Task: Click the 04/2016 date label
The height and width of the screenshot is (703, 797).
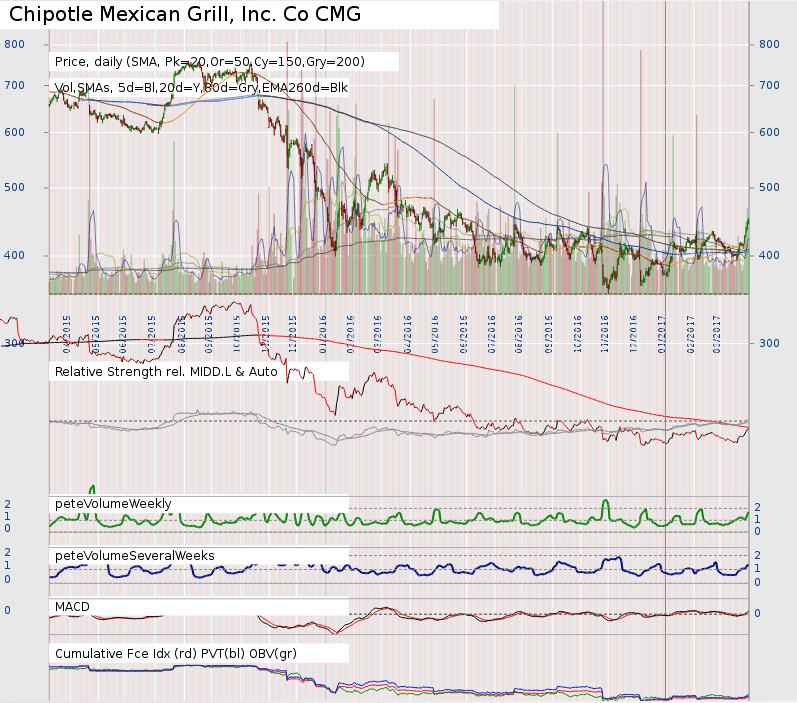Action: [x=408, y=334]
